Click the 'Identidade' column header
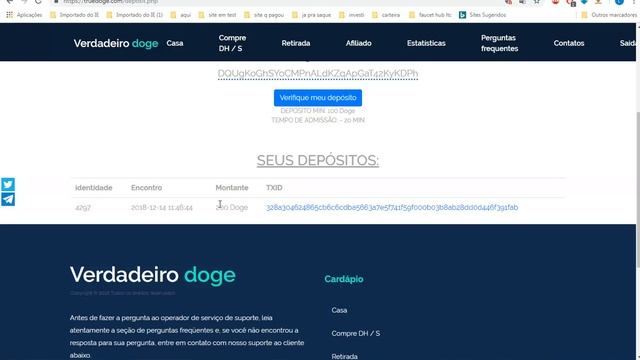This screenshot has height=360, width=640. pyautogui.click(x=93, y=188)
